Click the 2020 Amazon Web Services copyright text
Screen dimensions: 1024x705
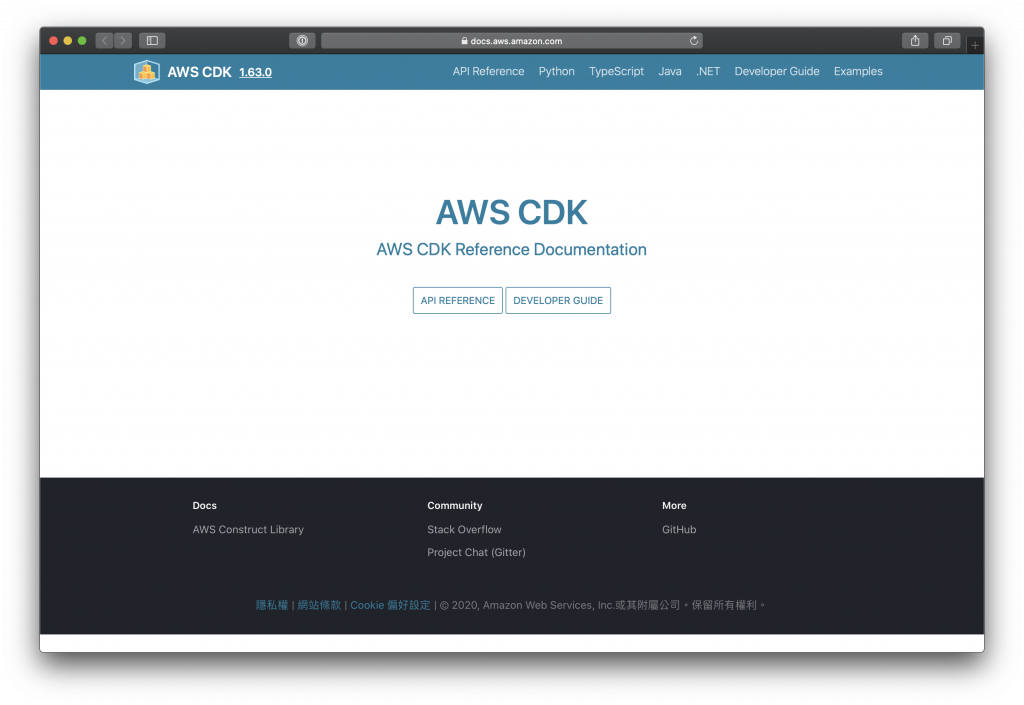tap(602, 605)
